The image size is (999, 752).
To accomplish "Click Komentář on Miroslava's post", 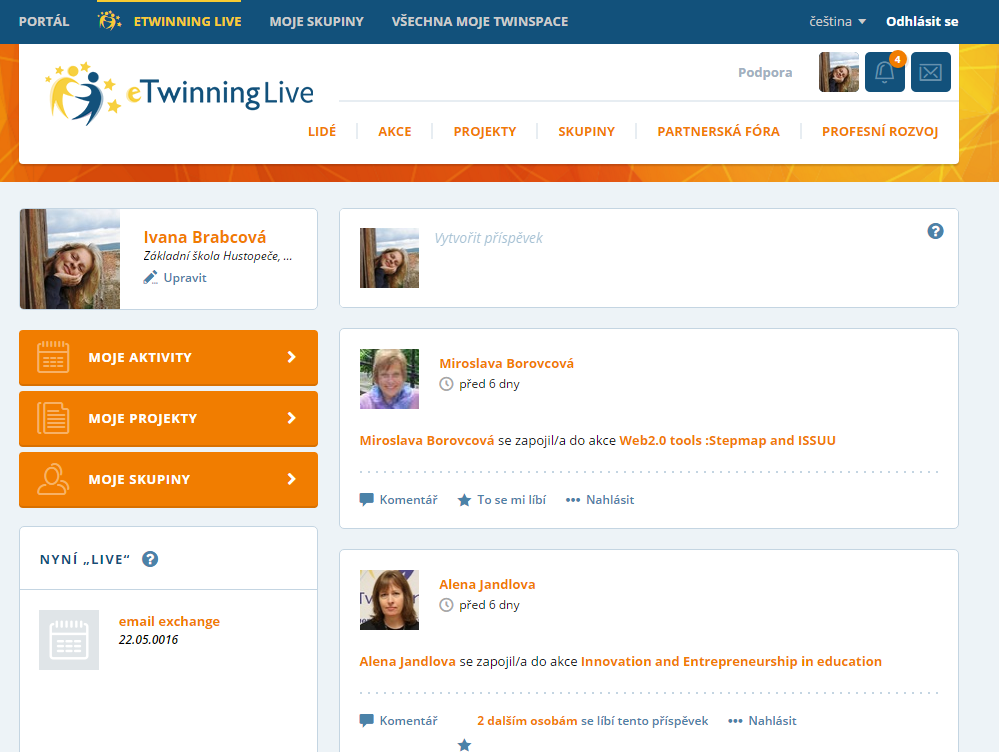I will point(408,500).
